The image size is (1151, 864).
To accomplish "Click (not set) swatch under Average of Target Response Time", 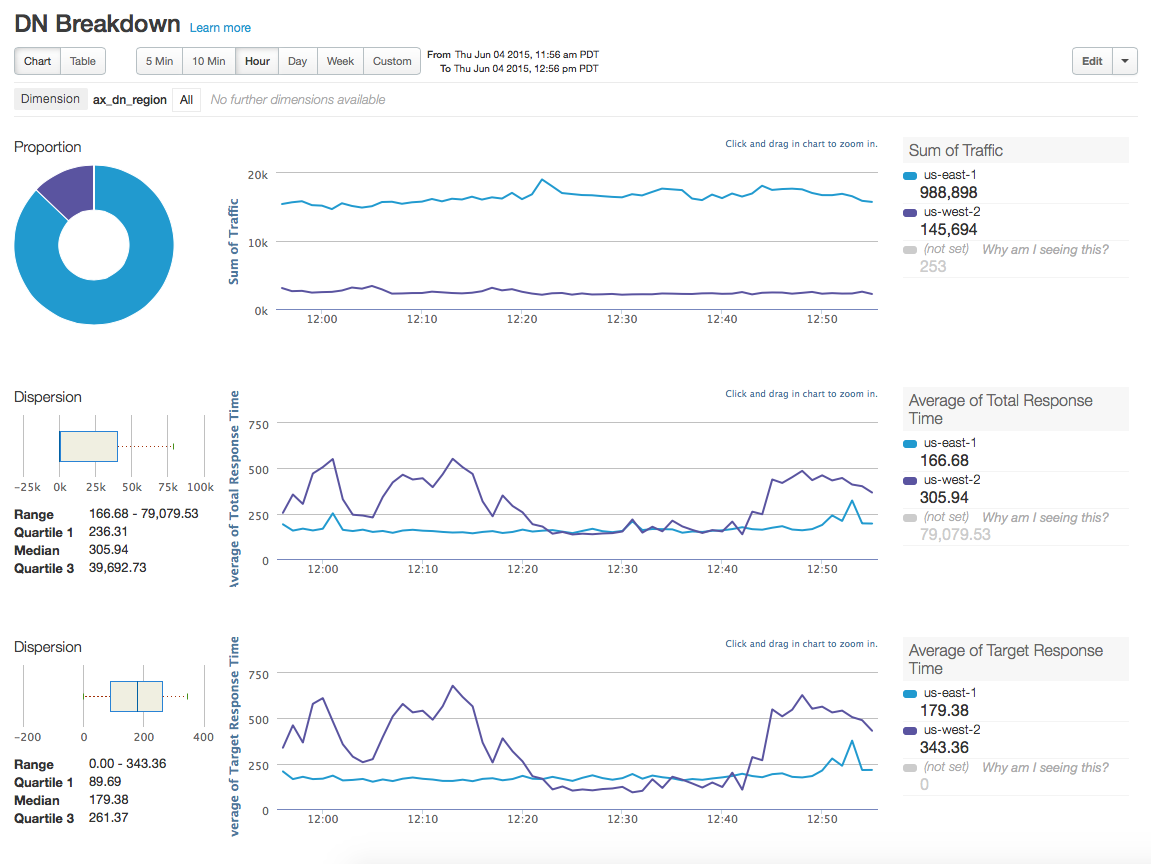I will (910, 768).
